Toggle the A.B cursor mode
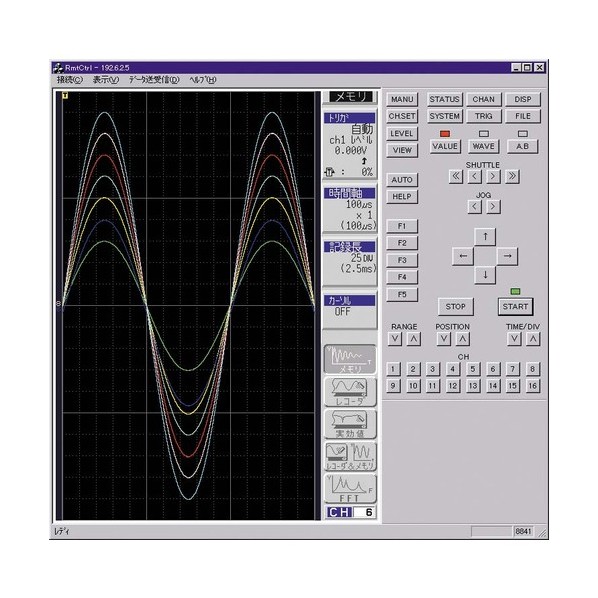Image resolution: width=598 pixels, height=598 pixels. (x=522, y=146)
